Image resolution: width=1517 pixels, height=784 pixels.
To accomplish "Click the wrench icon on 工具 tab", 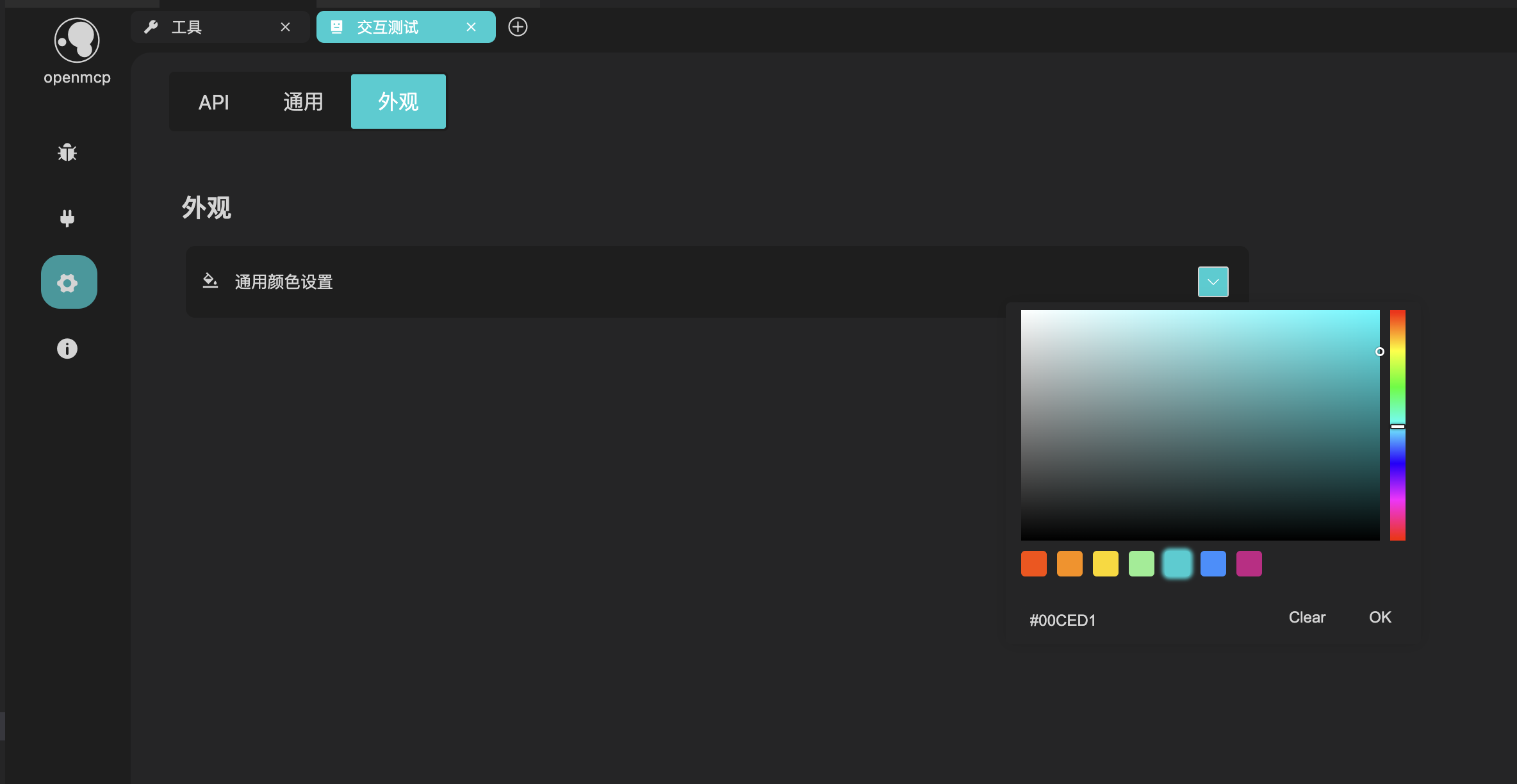I will click(151, 27).
